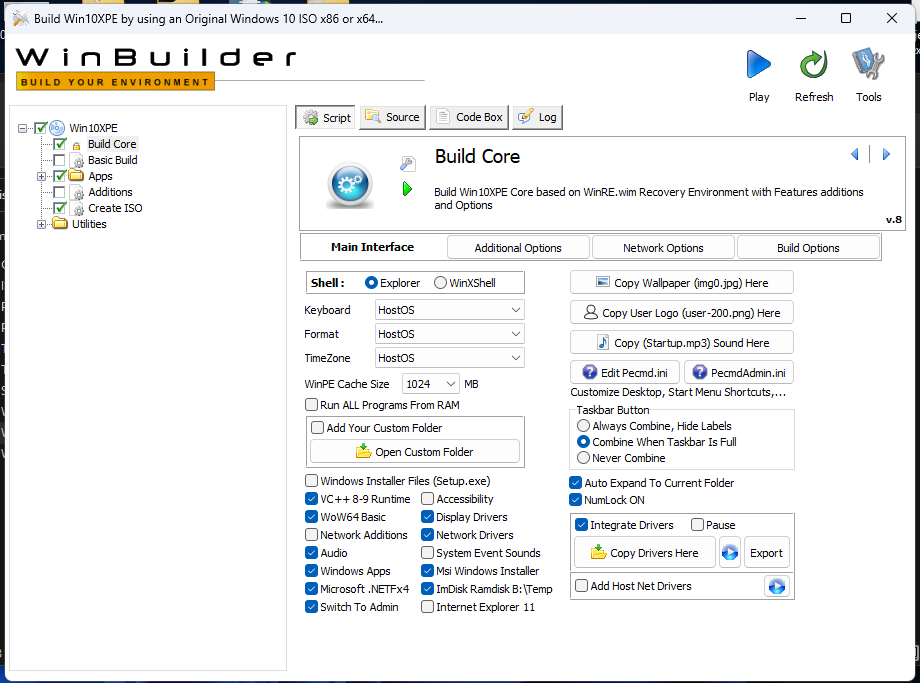This screenshot has width=920, height=683.
Task: Enable the Accessibility checkbox
Action: click(428, 499)
